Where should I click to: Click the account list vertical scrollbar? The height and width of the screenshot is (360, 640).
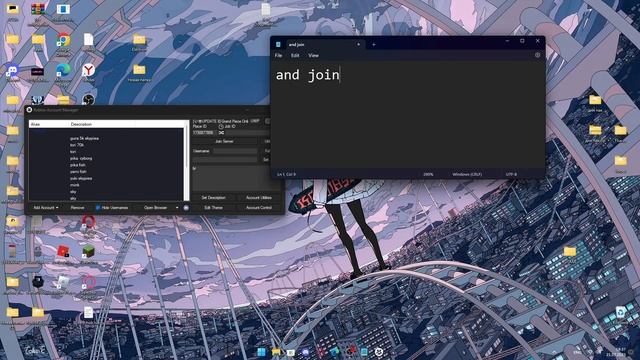187,160
